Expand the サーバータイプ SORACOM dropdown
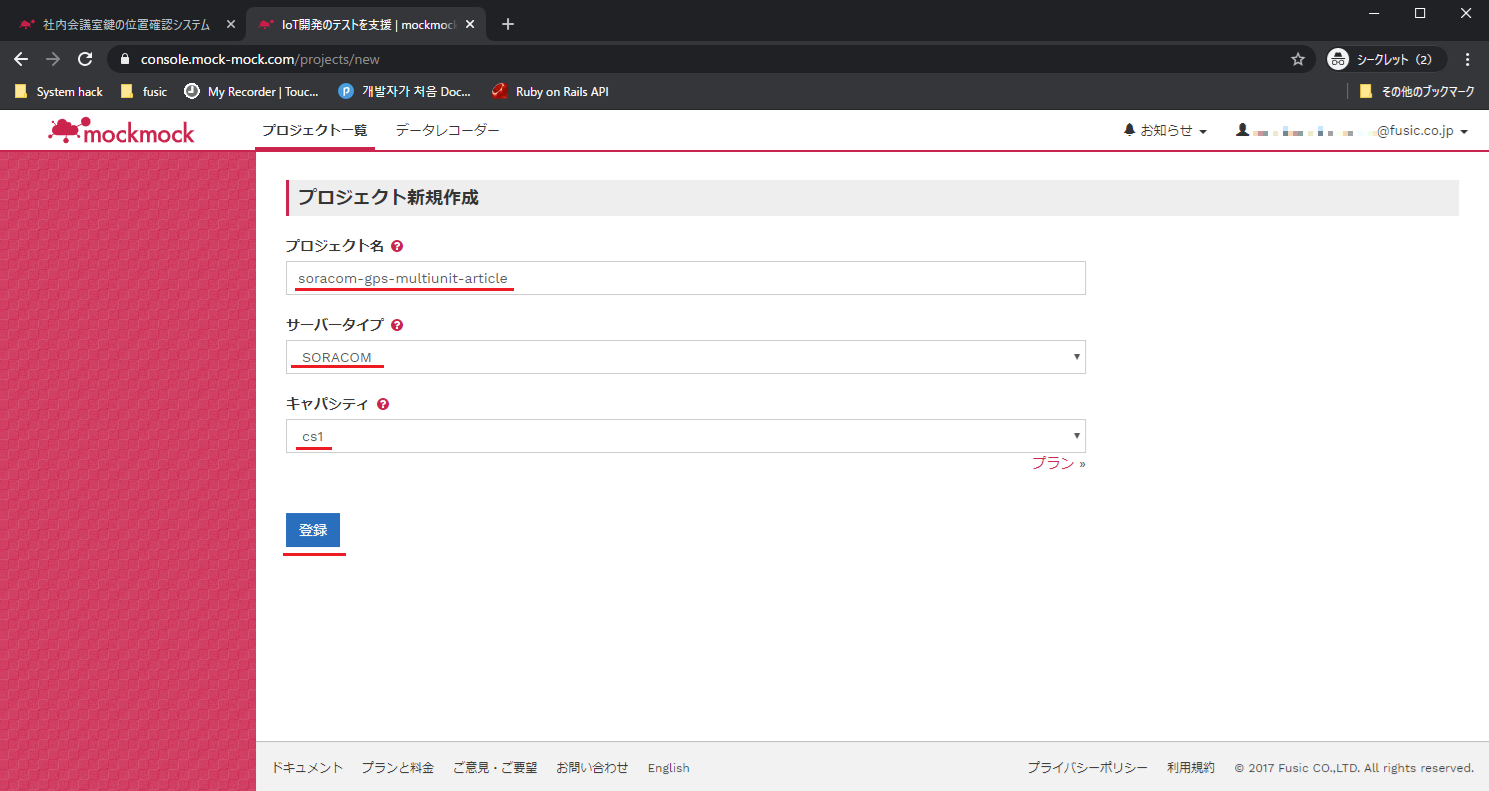The width and height of the screenshot is (1489, 791). click(x=685, y=357)
